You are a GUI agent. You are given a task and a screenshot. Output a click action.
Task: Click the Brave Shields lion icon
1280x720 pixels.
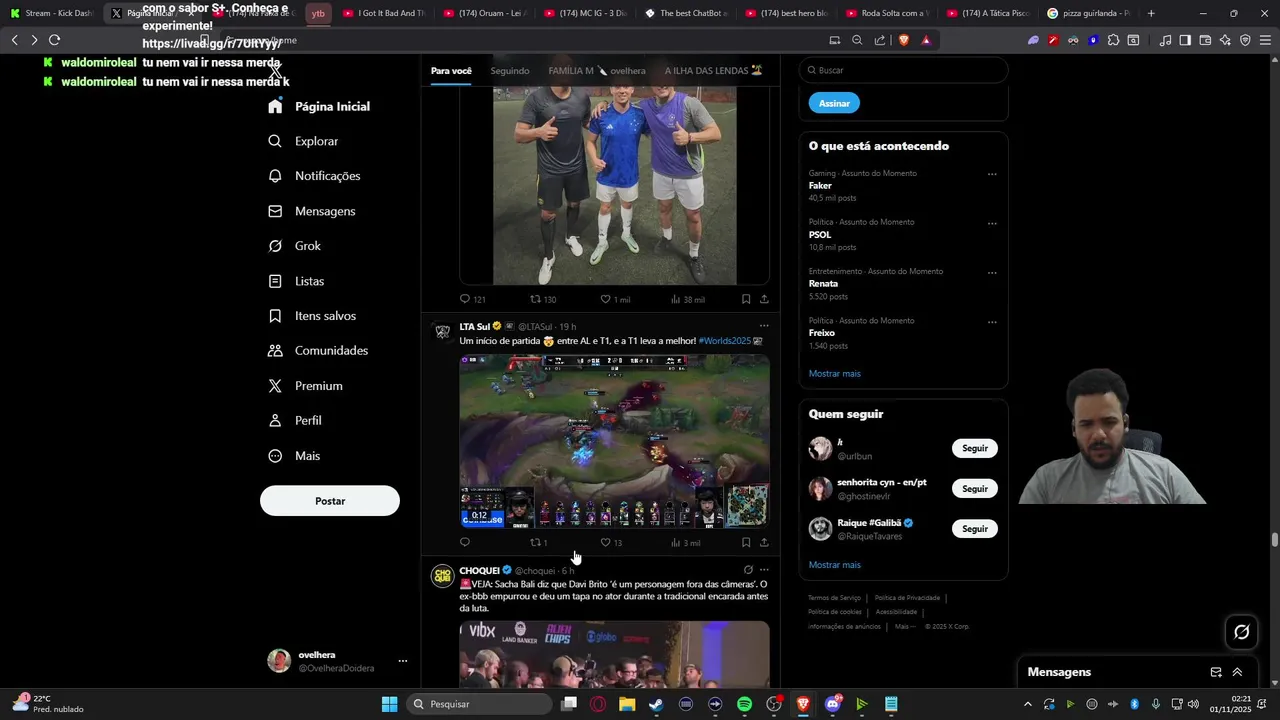coord(904,40)
